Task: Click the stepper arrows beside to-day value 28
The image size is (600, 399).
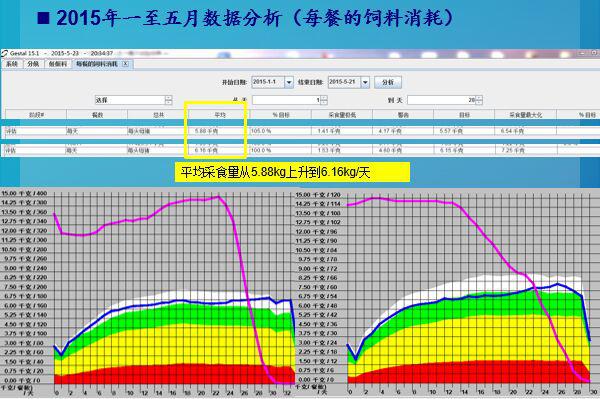Action: point(479,100)
